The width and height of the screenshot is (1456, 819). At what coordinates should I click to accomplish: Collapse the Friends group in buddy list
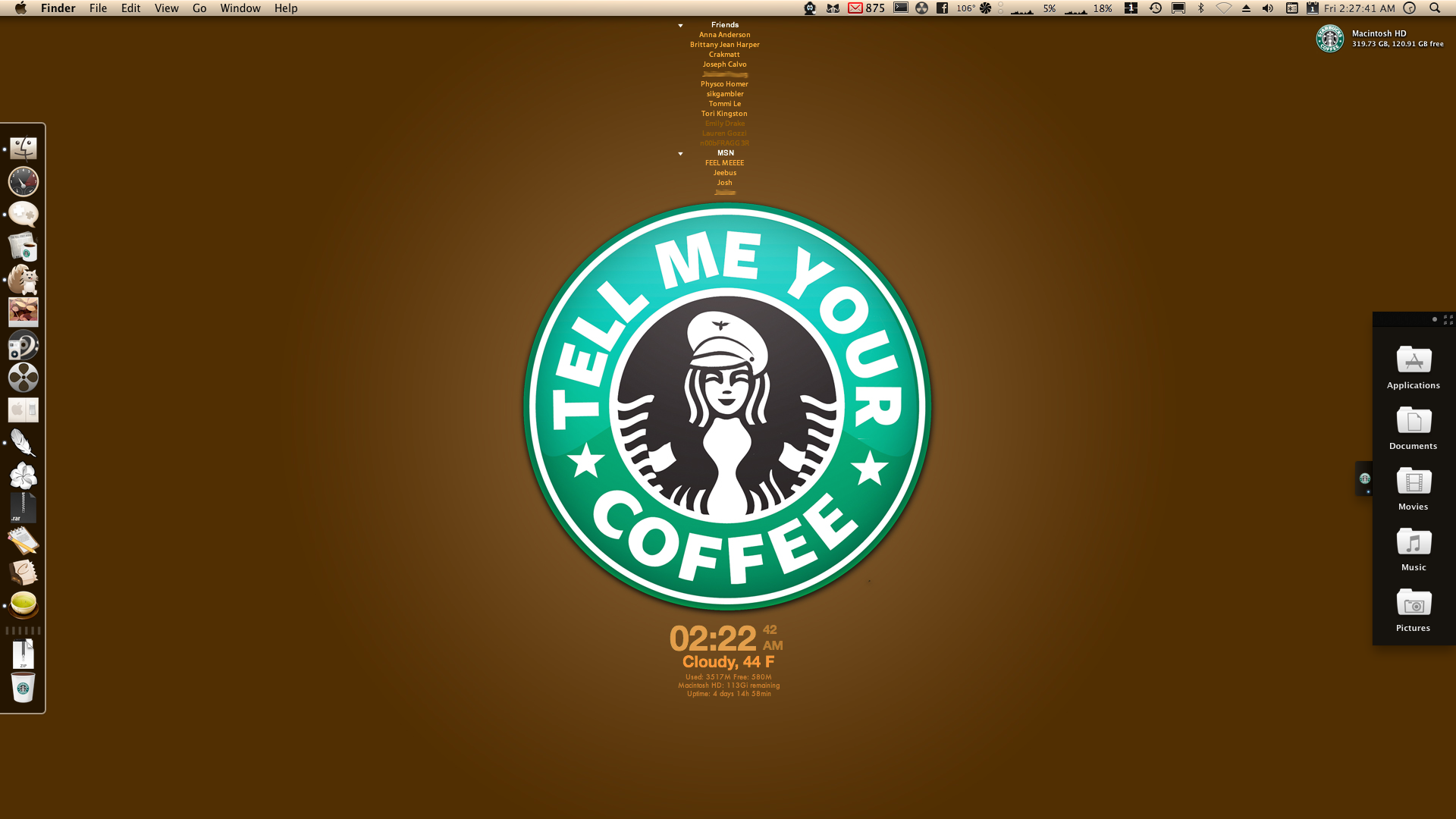tap(680, 26)
